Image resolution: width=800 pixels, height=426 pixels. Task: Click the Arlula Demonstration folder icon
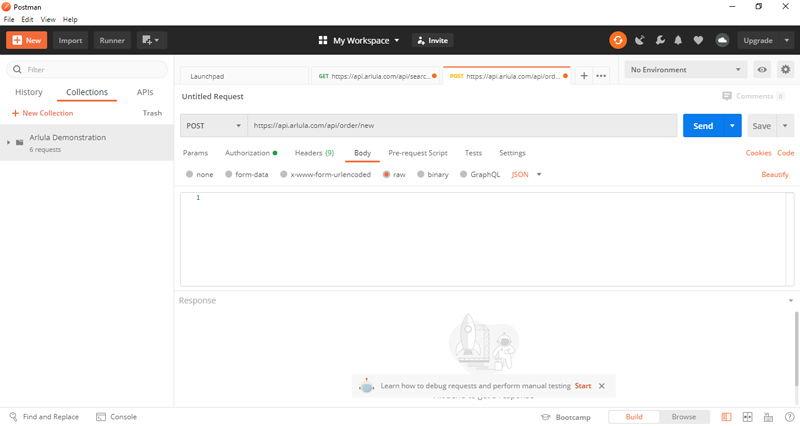point(19,142)
